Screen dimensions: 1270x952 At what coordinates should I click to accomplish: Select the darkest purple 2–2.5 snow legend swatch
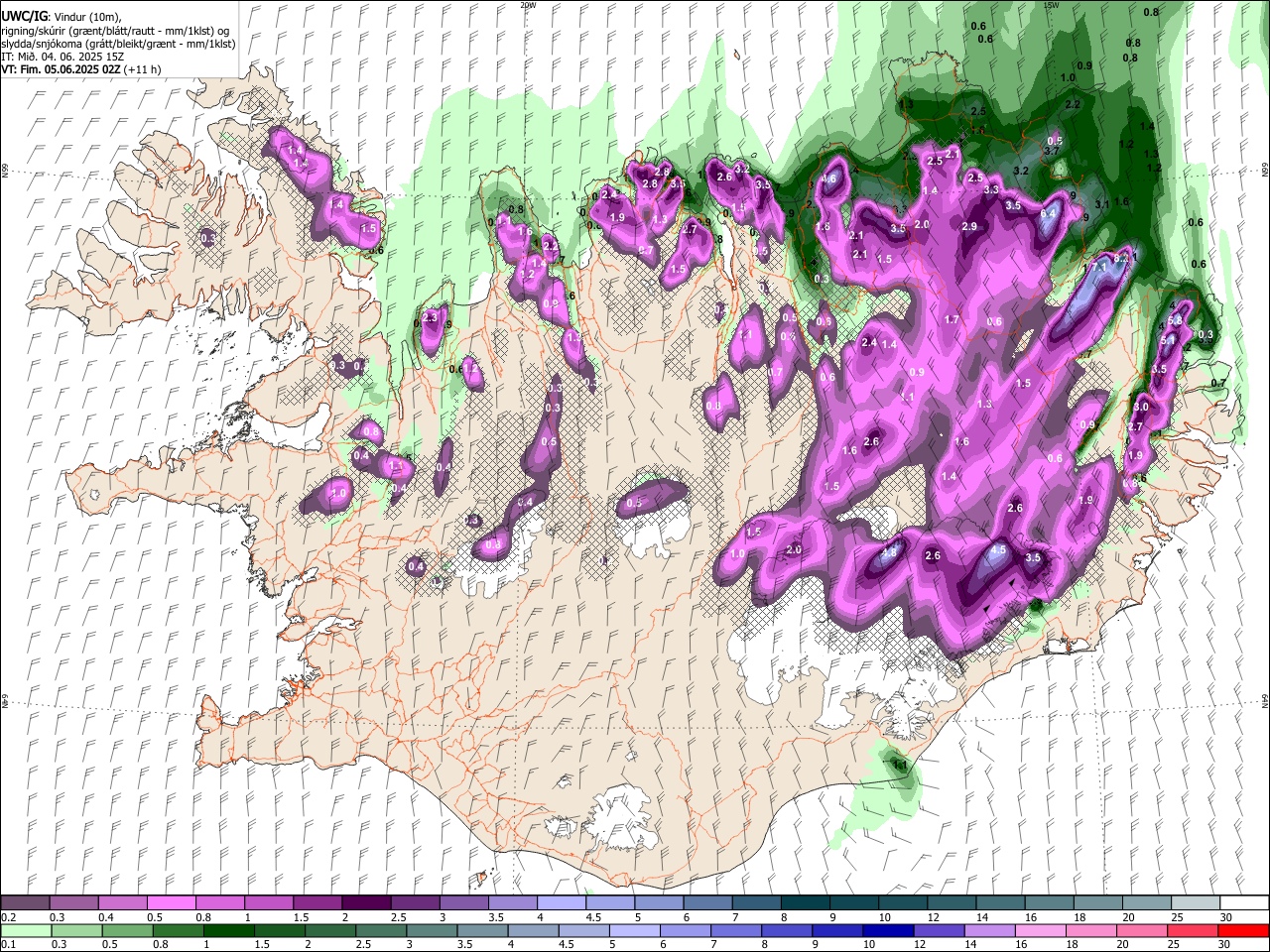366,902
